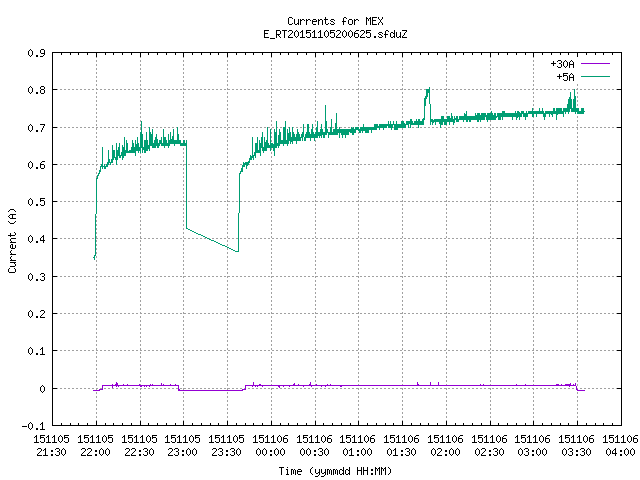Click the 151106 03:30 x-axis label
The width and height of the screenshot is (640, 480).
[576, 445]
